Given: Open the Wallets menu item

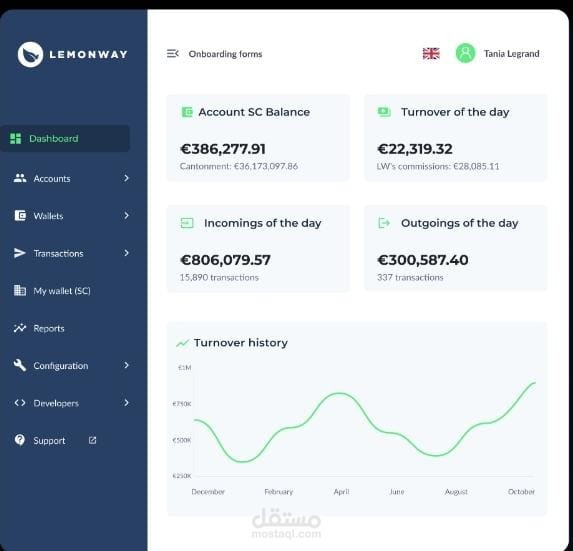Looking at the screenshot, I should (72, 216).
